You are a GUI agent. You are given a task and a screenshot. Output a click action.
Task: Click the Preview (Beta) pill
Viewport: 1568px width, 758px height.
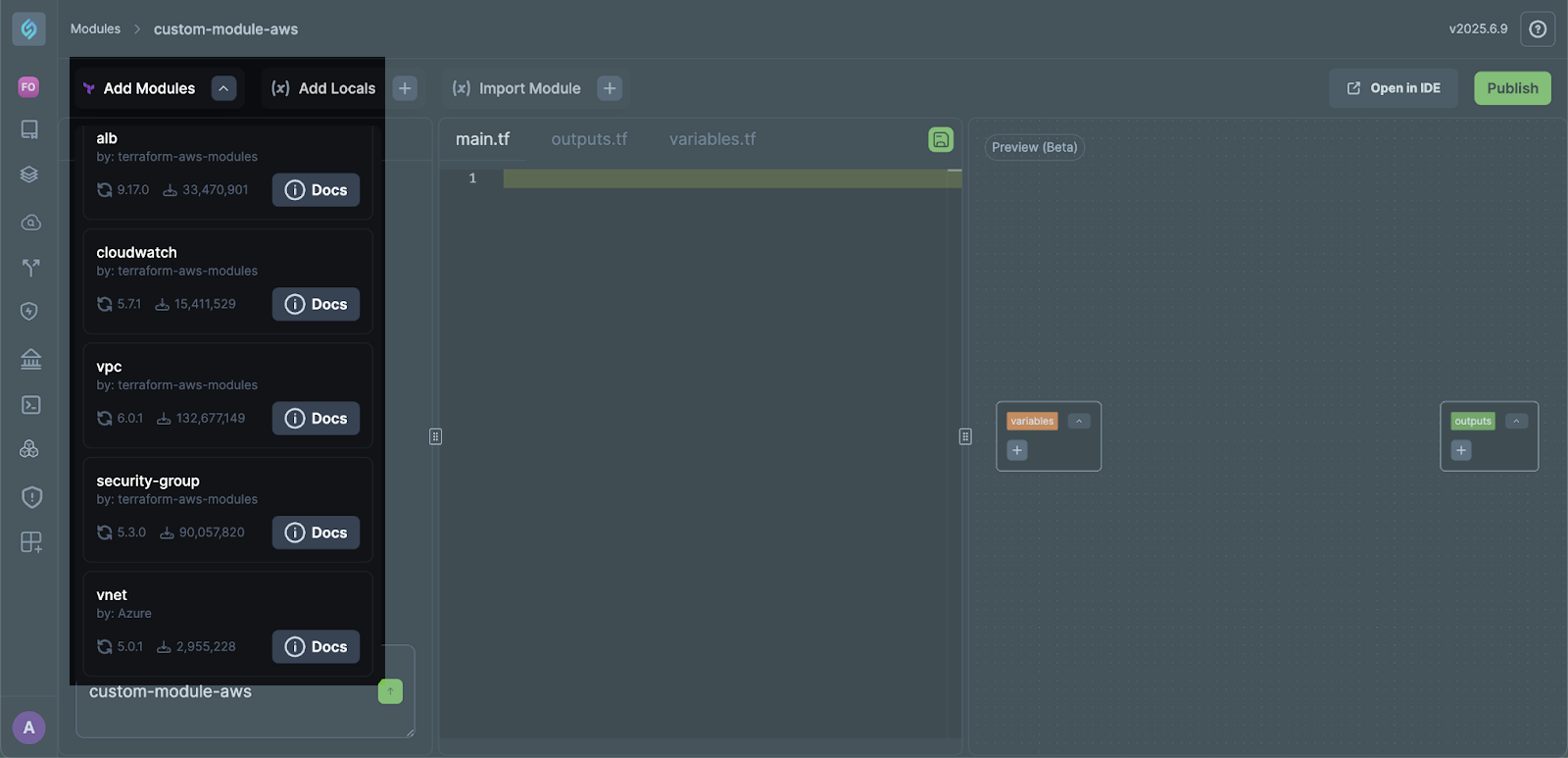tap(1034, 147)
